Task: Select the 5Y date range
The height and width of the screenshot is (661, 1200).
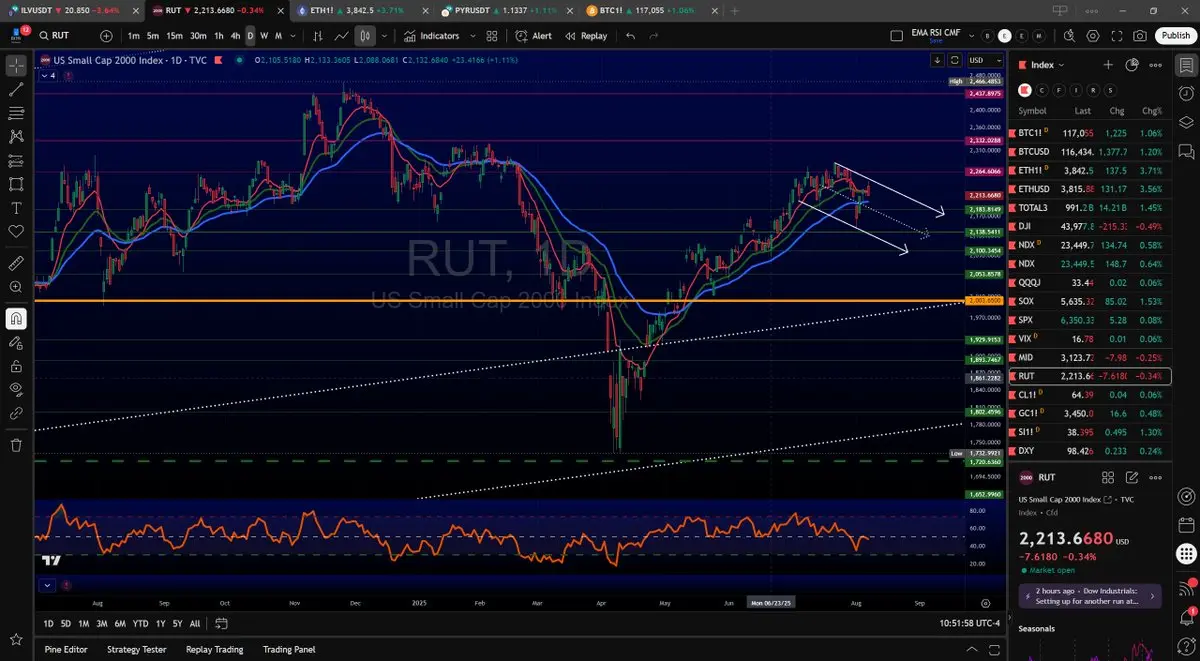Action: coord(177,623)
